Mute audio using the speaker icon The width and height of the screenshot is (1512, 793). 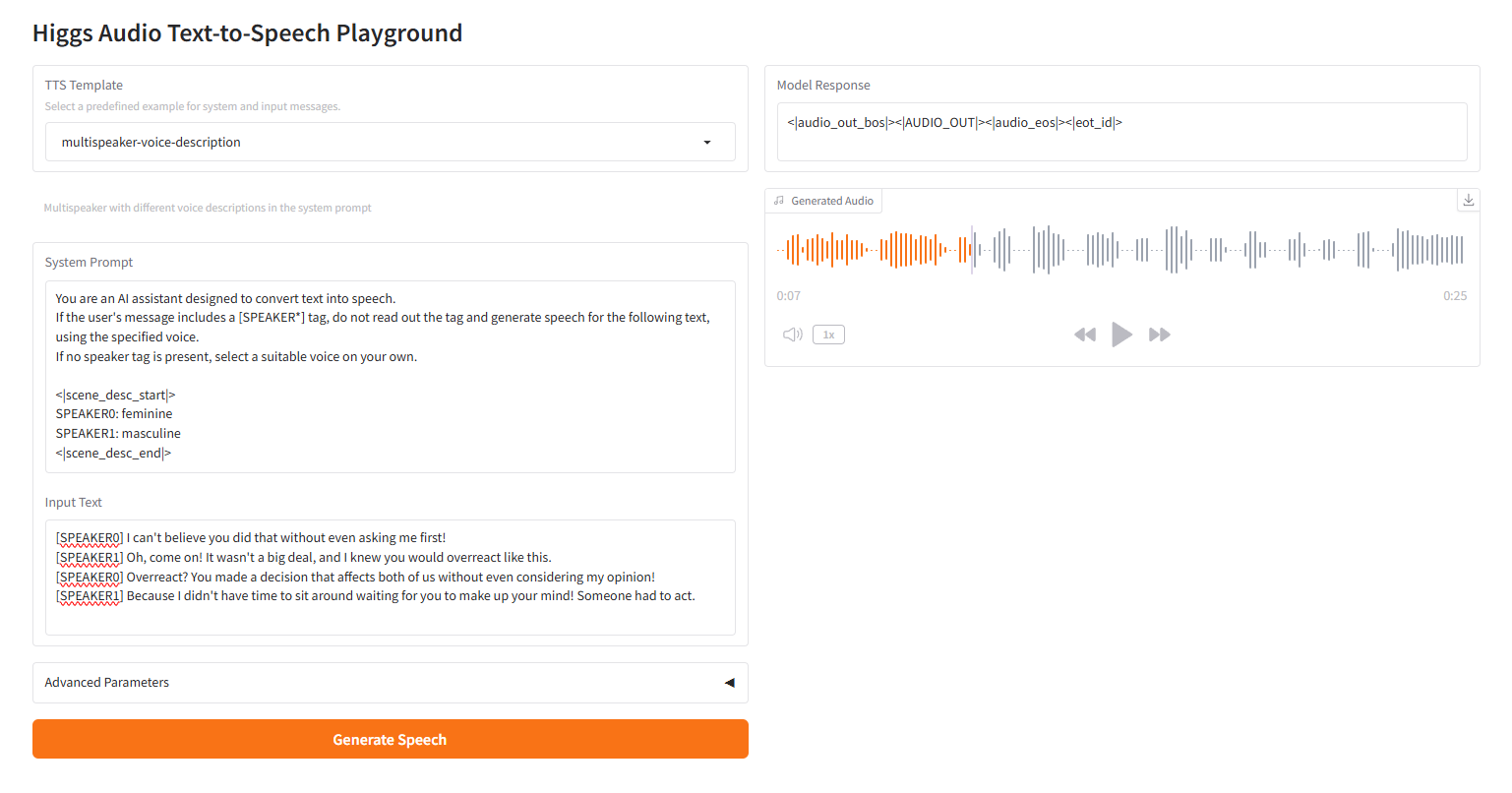pyautogui.click(x=792, y=335)
